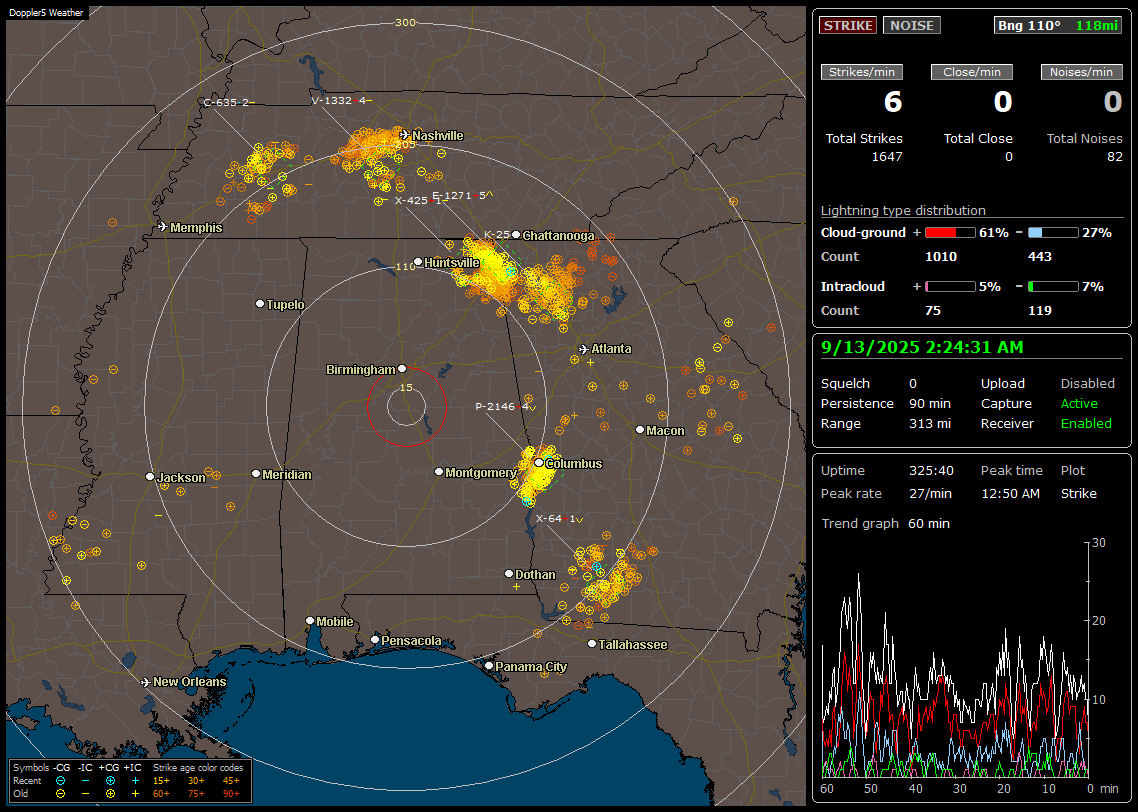Viewport: 1138px width, 812px height.
Task: Click the Persistence value 90 min
Action: (x=930, y=403)
